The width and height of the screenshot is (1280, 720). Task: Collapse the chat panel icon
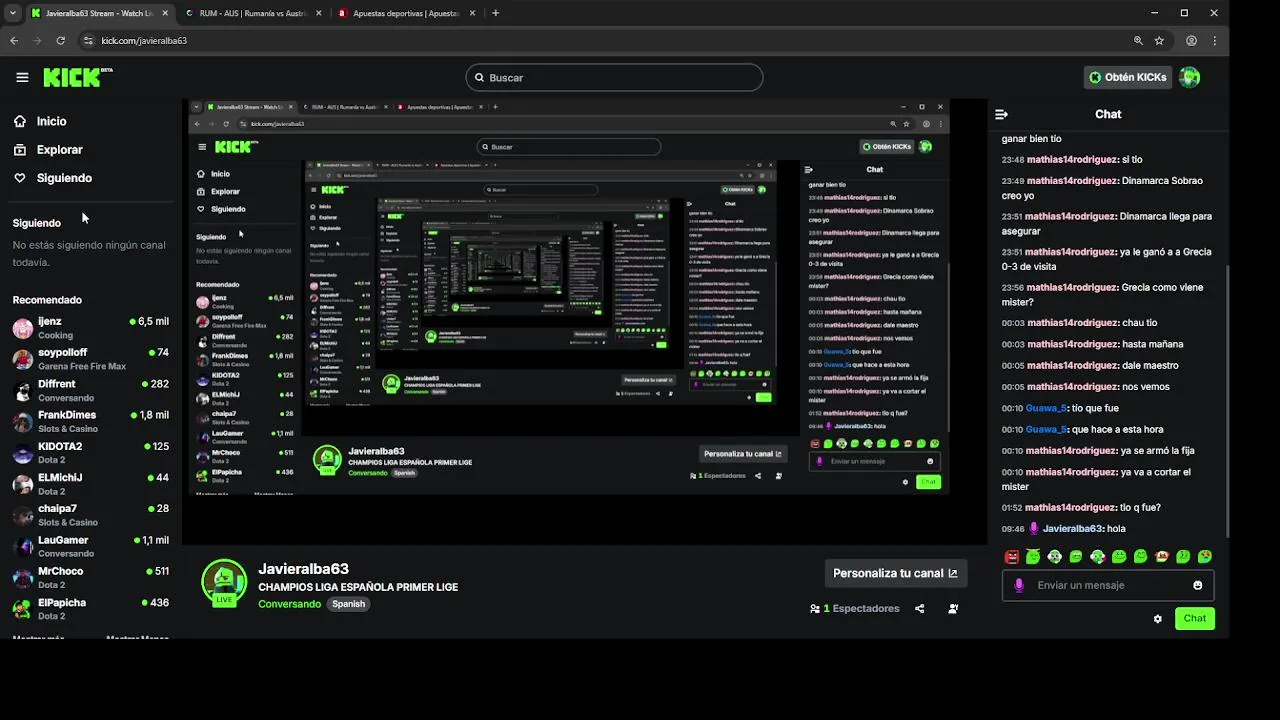(x=1001, y=114)
